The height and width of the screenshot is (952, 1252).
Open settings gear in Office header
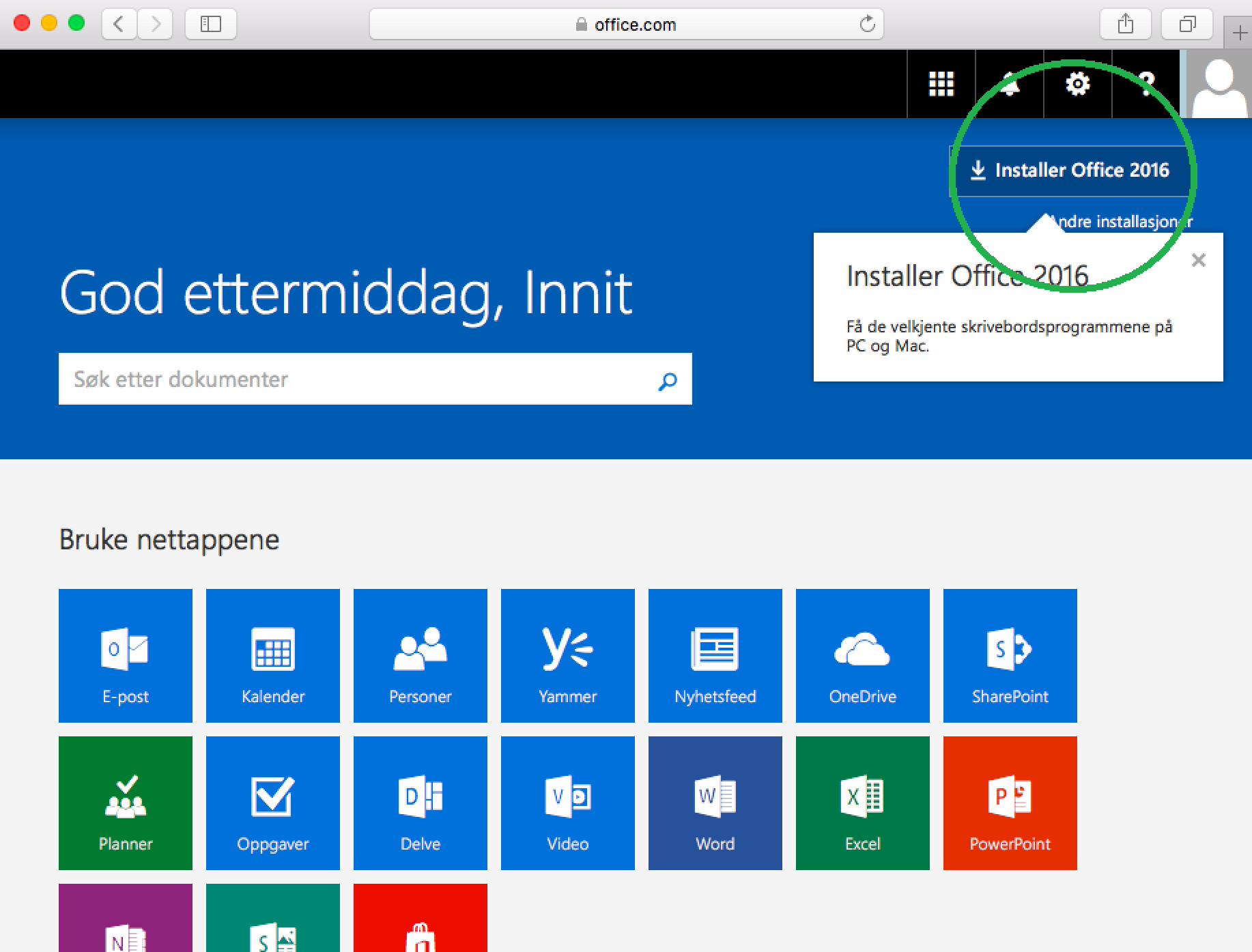click(x=1078, y=84)
